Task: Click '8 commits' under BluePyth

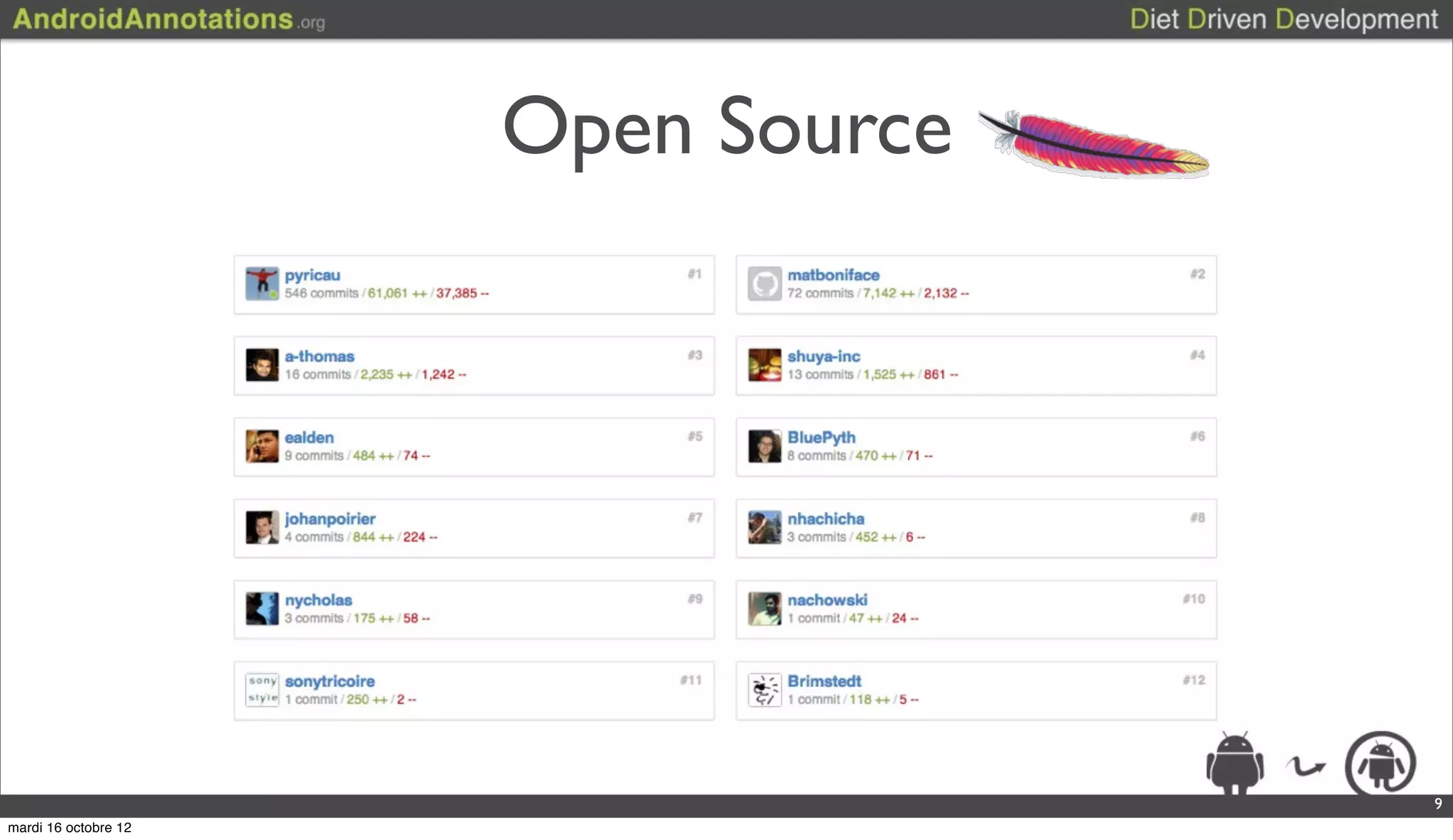Action: pos(817,455)
